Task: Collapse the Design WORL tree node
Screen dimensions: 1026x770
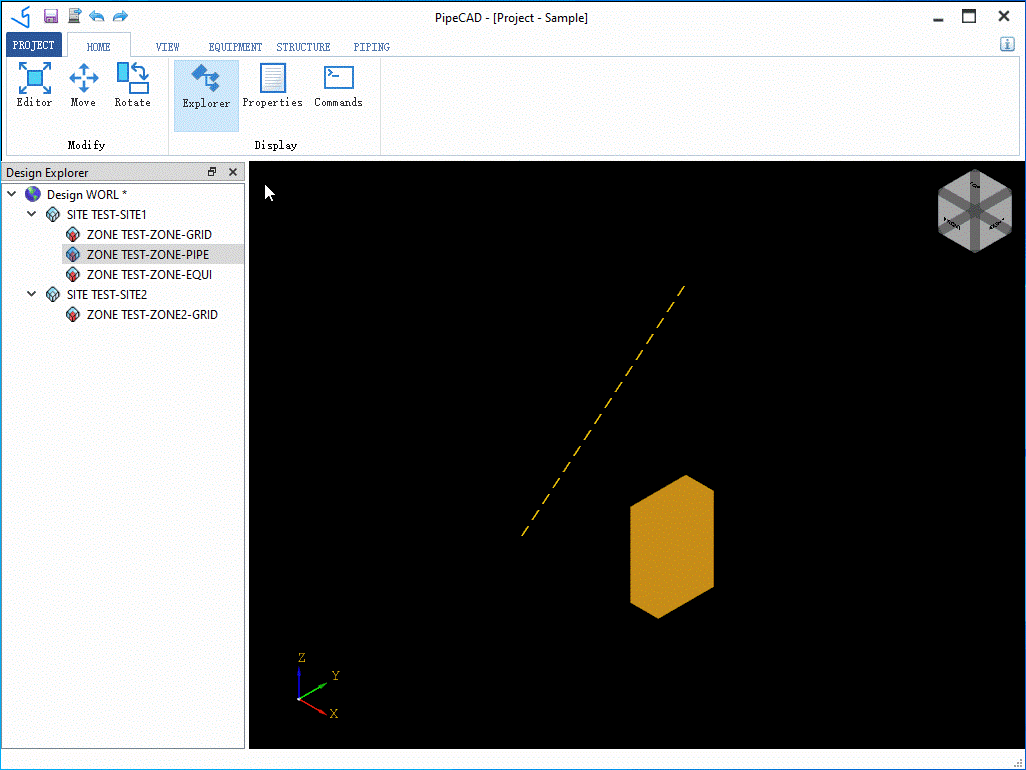Action: [12, 194]
